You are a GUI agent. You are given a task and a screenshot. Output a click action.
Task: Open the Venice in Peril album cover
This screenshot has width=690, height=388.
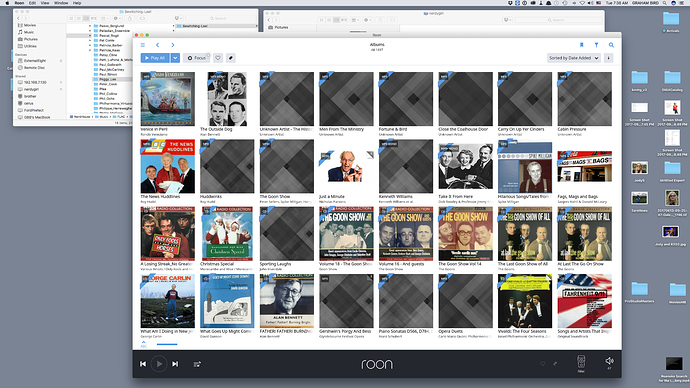168,99
